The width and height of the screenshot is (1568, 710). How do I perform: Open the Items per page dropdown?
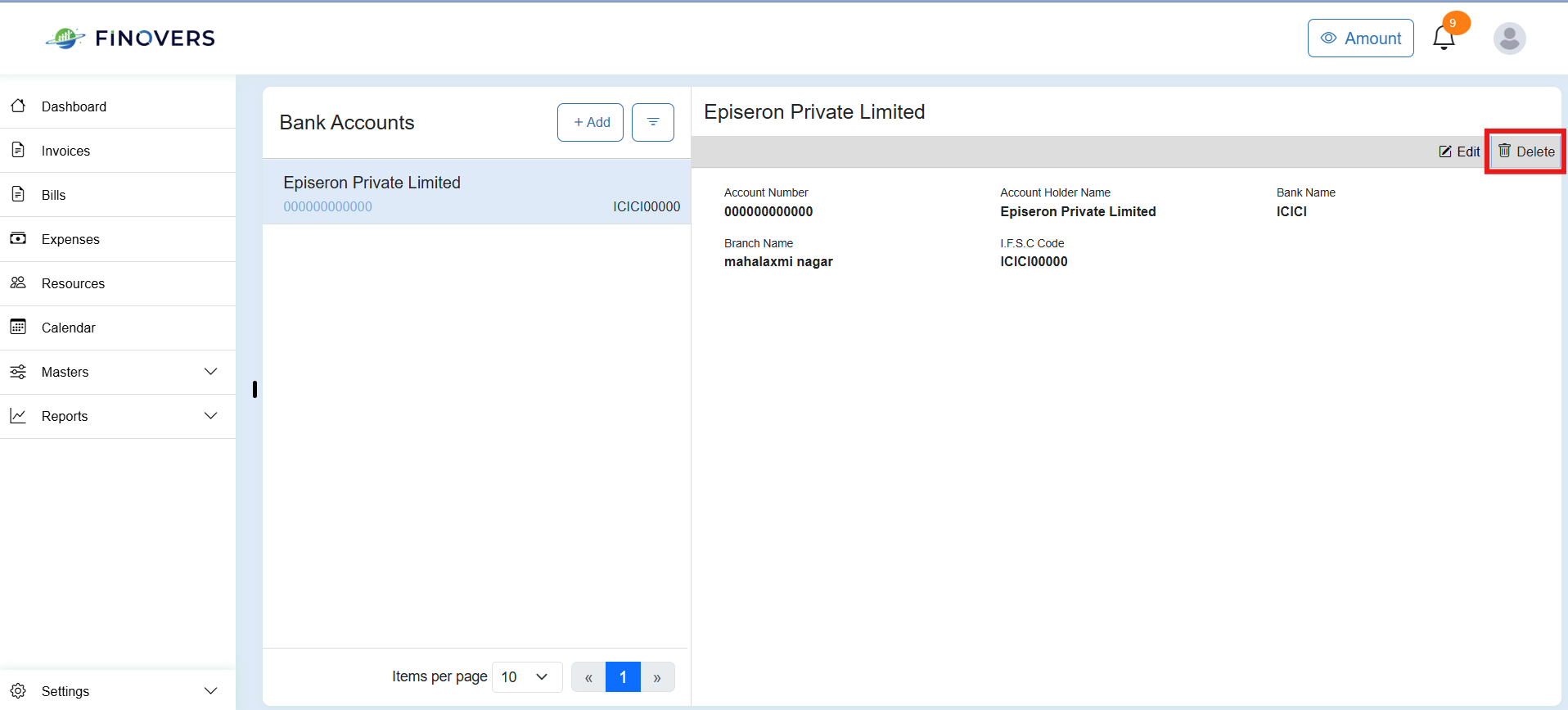point(527,677)
